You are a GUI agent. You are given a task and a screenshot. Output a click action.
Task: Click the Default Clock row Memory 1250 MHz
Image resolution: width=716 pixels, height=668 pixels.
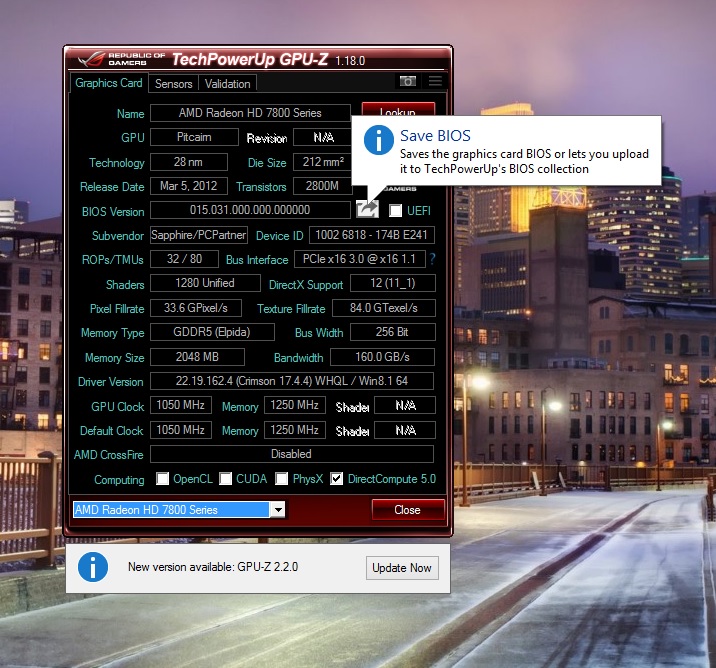click(x=295, y=430)
